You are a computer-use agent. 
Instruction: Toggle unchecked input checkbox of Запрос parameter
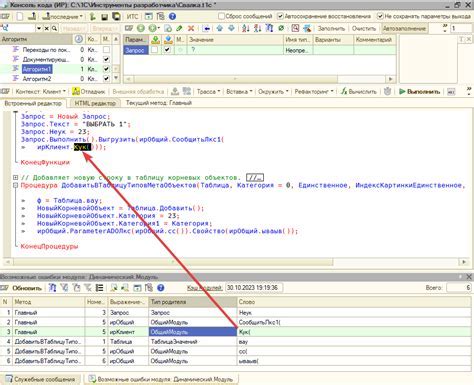point(155,50)
